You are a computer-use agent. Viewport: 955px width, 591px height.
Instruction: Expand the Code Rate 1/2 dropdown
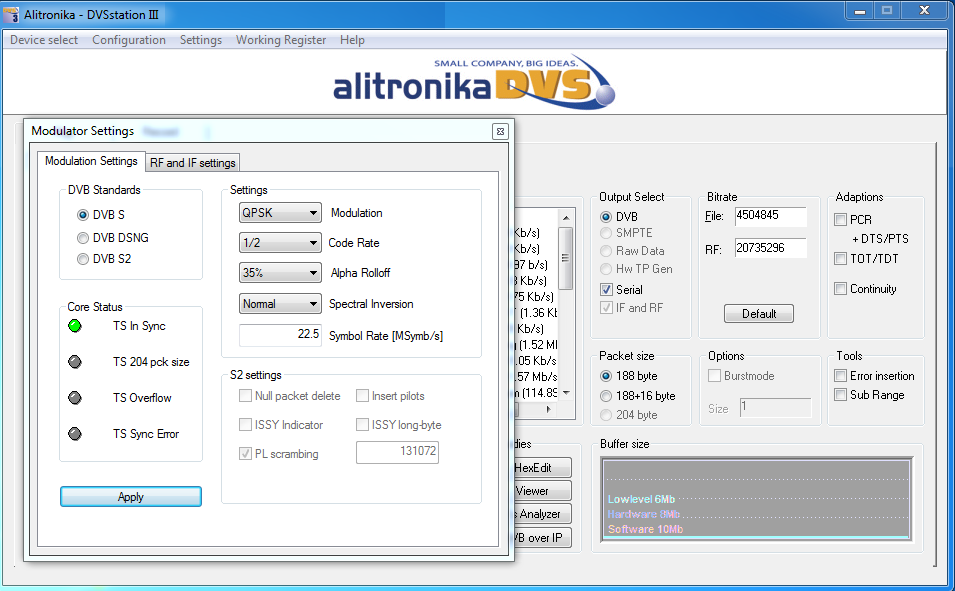pyautogui.click(x=280, y=243)
